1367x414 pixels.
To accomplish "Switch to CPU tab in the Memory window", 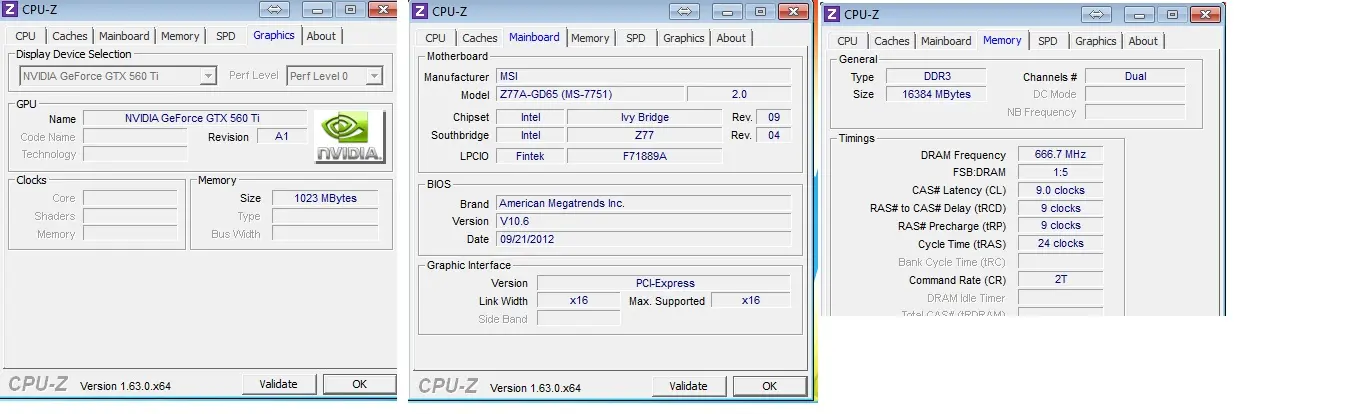I will [x=848, y=41].
